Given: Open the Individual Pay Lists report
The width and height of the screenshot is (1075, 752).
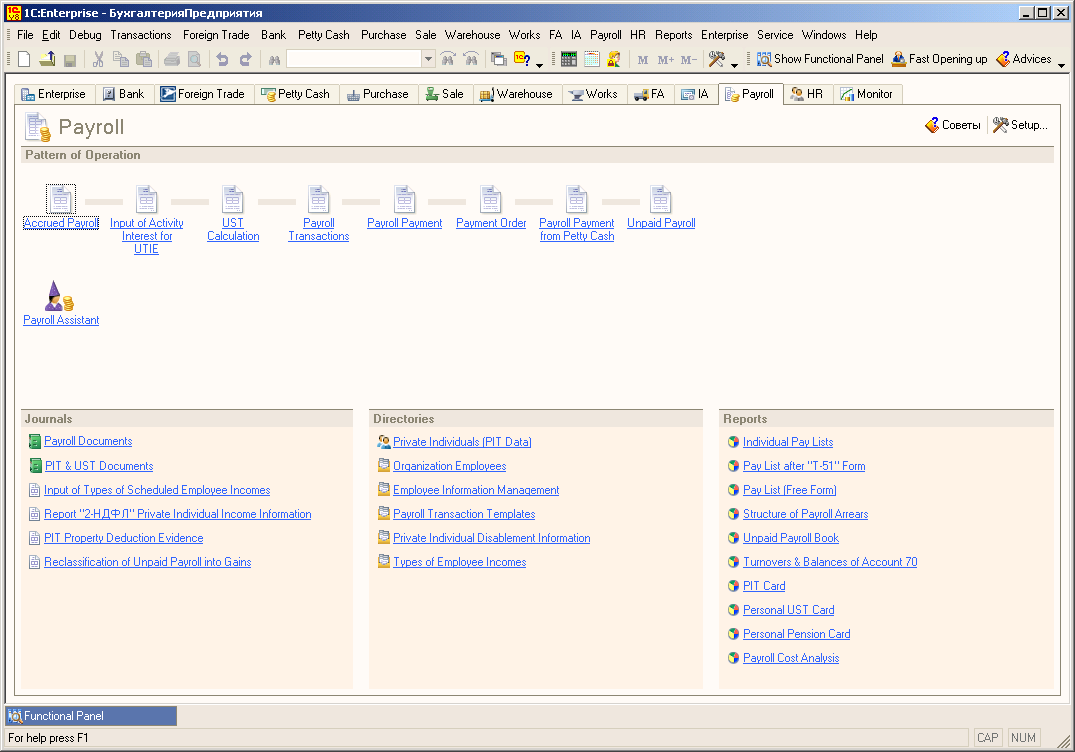Looking at the screenshot, I should pyautogui.click(x=788, y=442).
